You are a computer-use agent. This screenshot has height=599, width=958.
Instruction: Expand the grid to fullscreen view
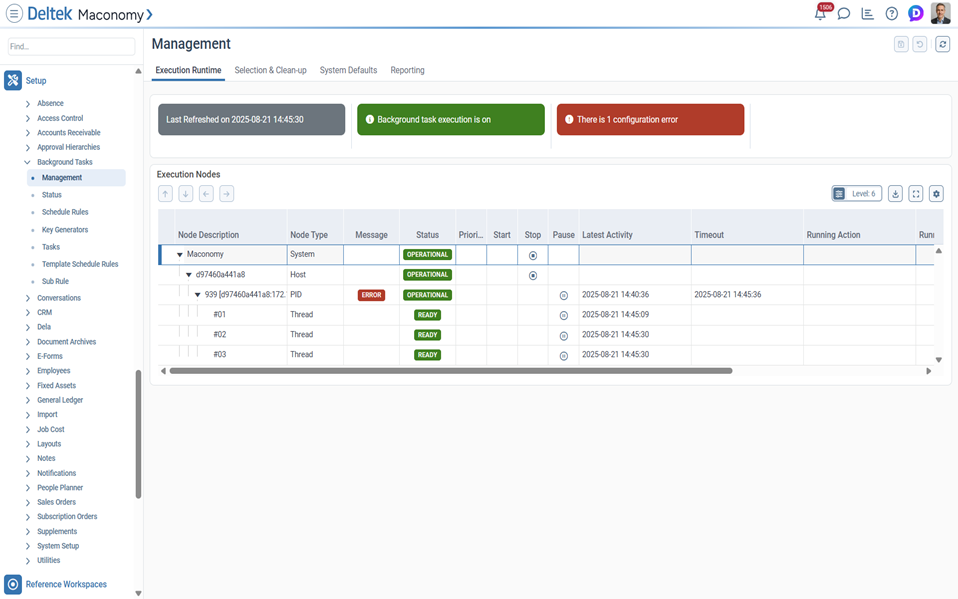[915, 193]
